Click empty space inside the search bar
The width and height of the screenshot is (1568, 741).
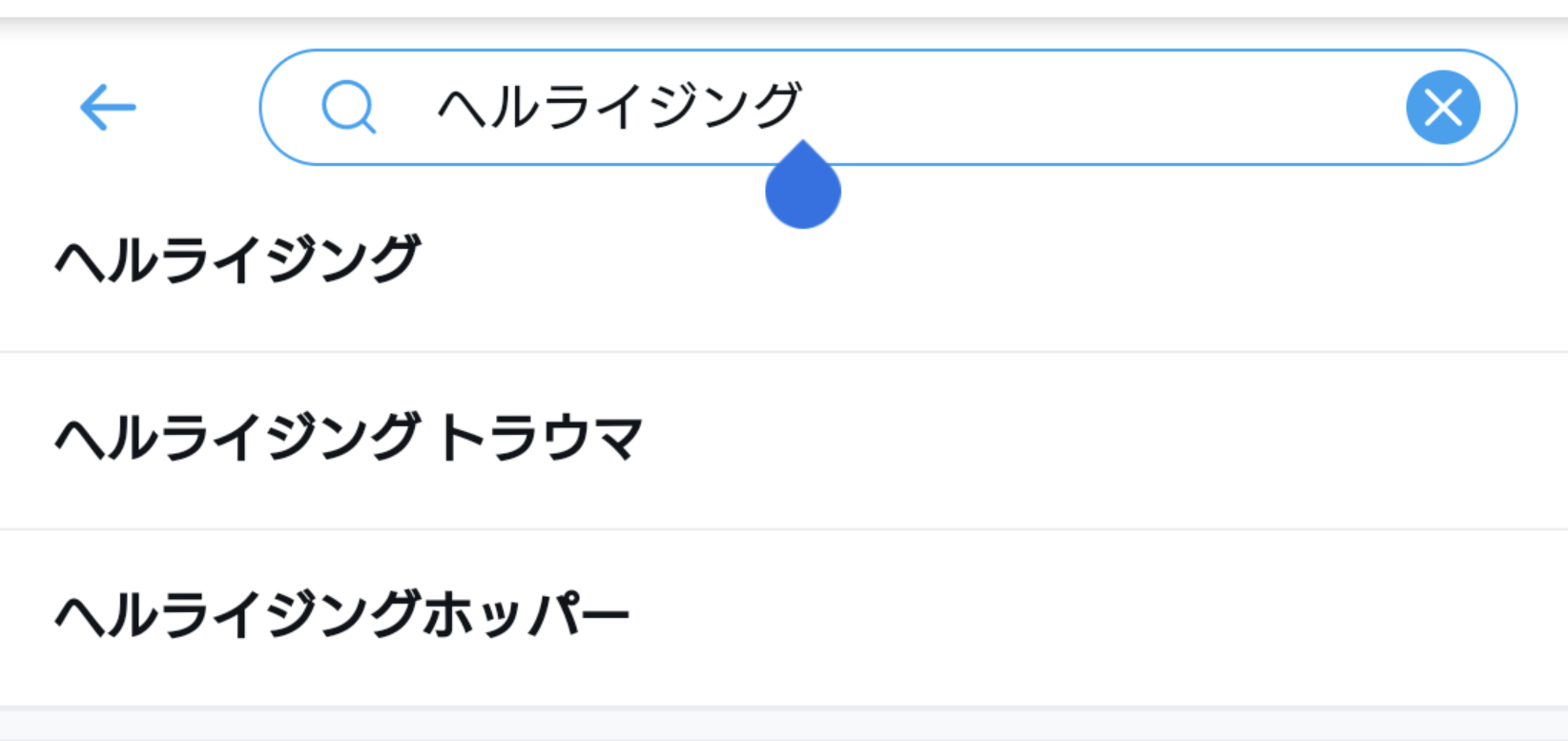[1097, 107]
